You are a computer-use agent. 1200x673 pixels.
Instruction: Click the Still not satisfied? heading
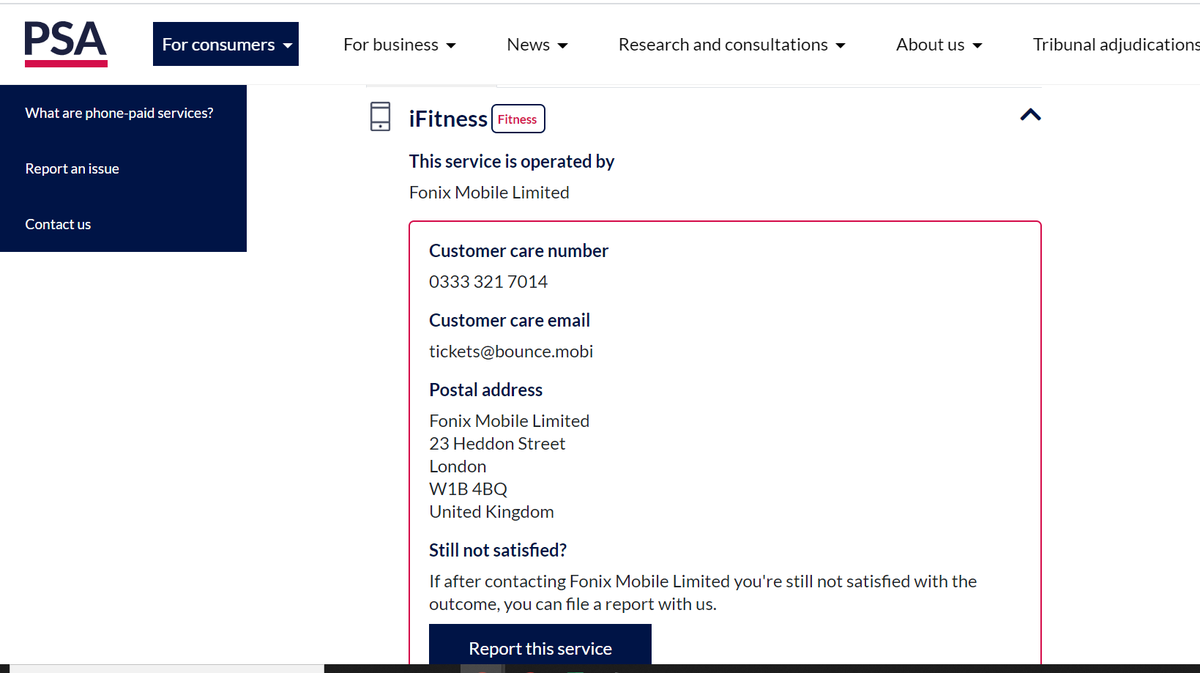pyautogui.click(x=498, y=550)
